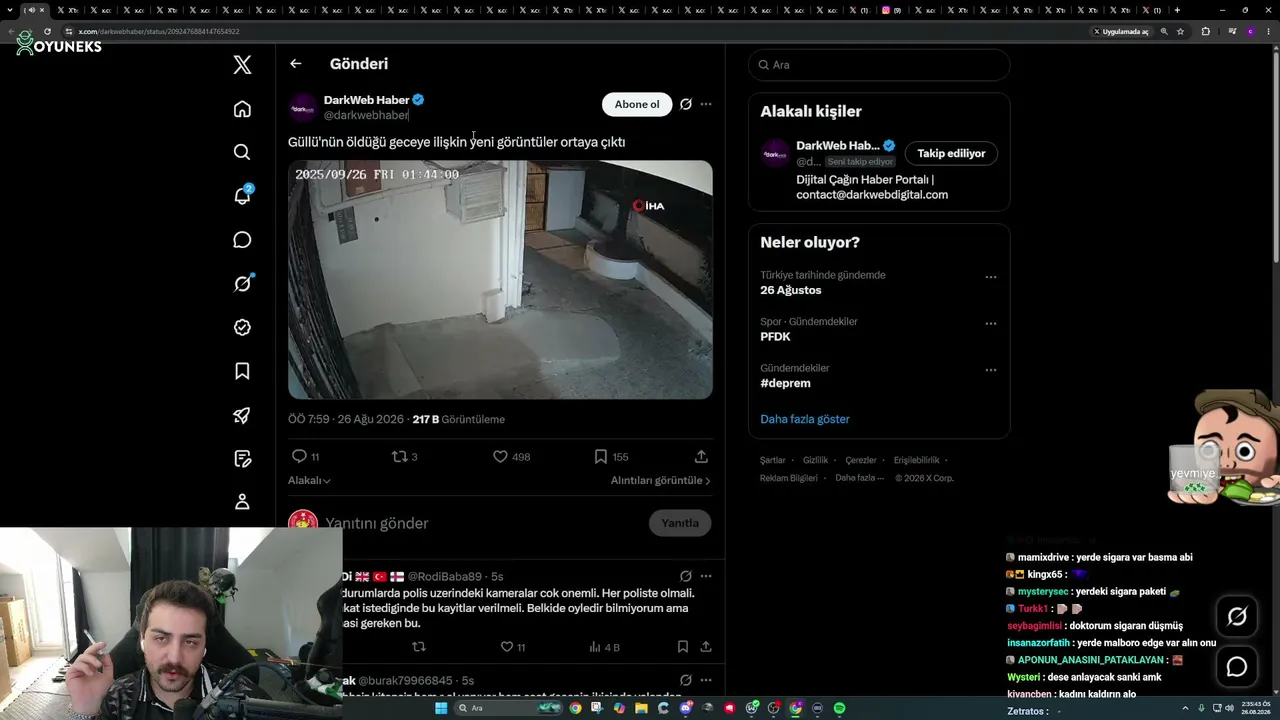This screenshot has height=720, width=1280.
Task: Open Şartlar footer link
Action: (x=773, y=460)
